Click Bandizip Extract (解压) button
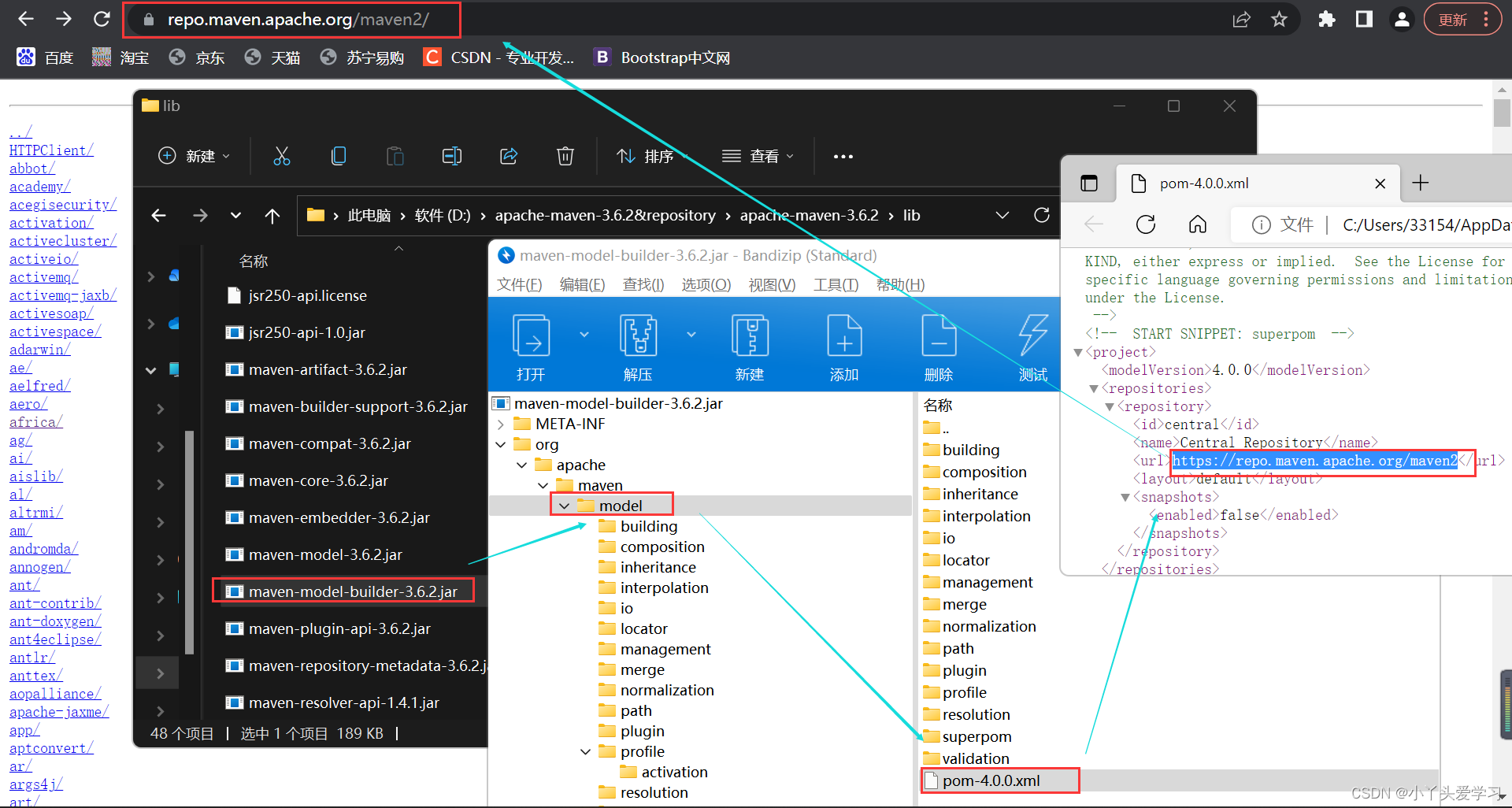 (638, 347)
